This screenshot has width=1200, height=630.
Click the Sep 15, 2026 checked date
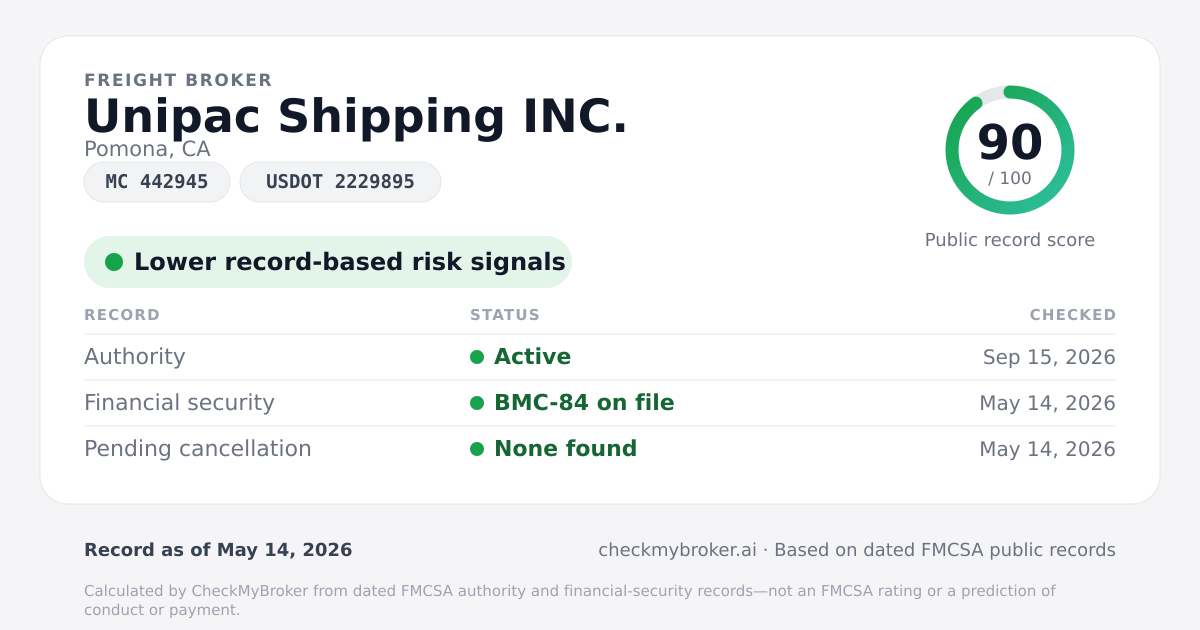tap(1049, 357)
